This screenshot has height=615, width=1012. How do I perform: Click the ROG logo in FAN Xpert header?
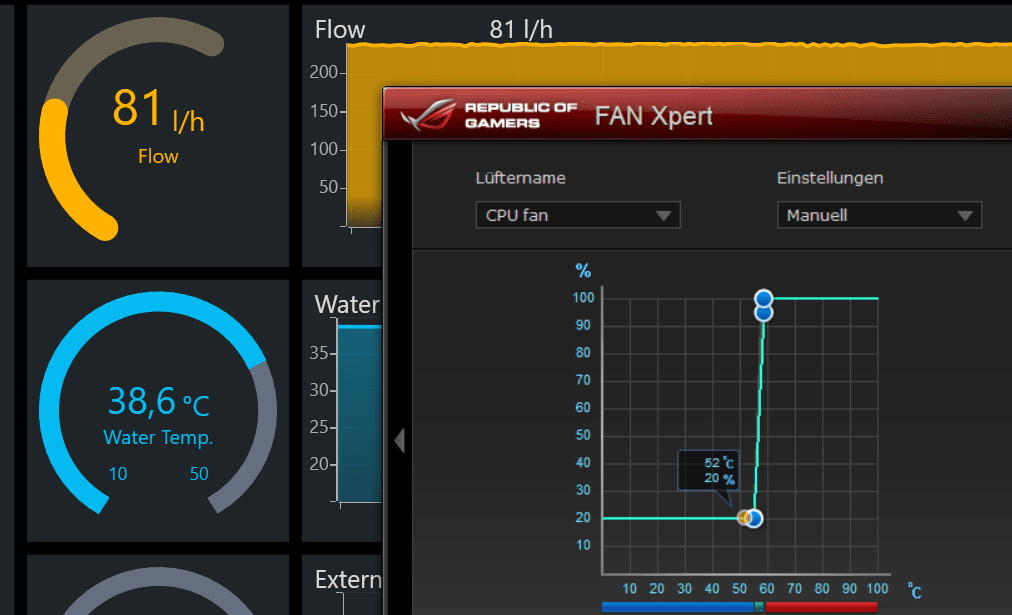click(x=428, y=116)
